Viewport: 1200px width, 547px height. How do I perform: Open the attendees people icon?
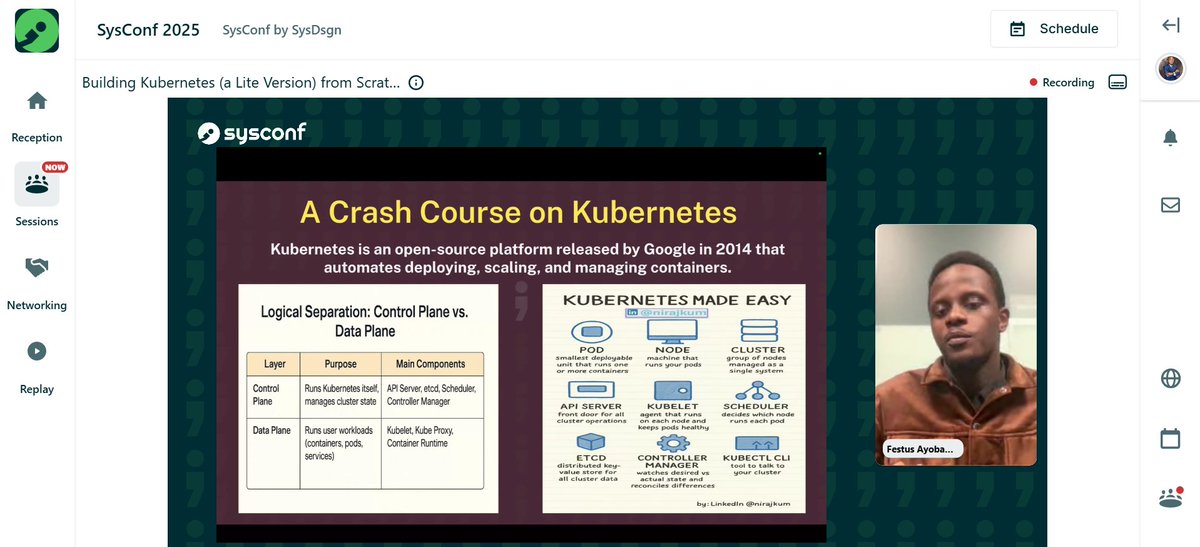click(x=1170, y=497)
